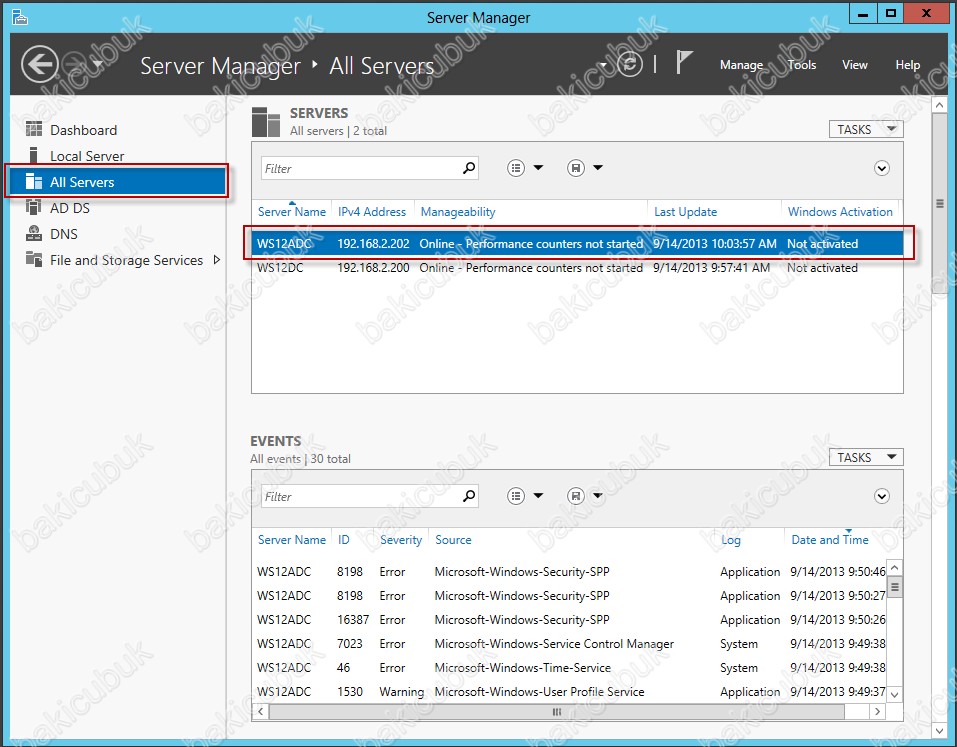Image resolution: width=957 pixels, height=747 pixels.
Task: Select the WS12ADC server row
Action: pos(577,244)
